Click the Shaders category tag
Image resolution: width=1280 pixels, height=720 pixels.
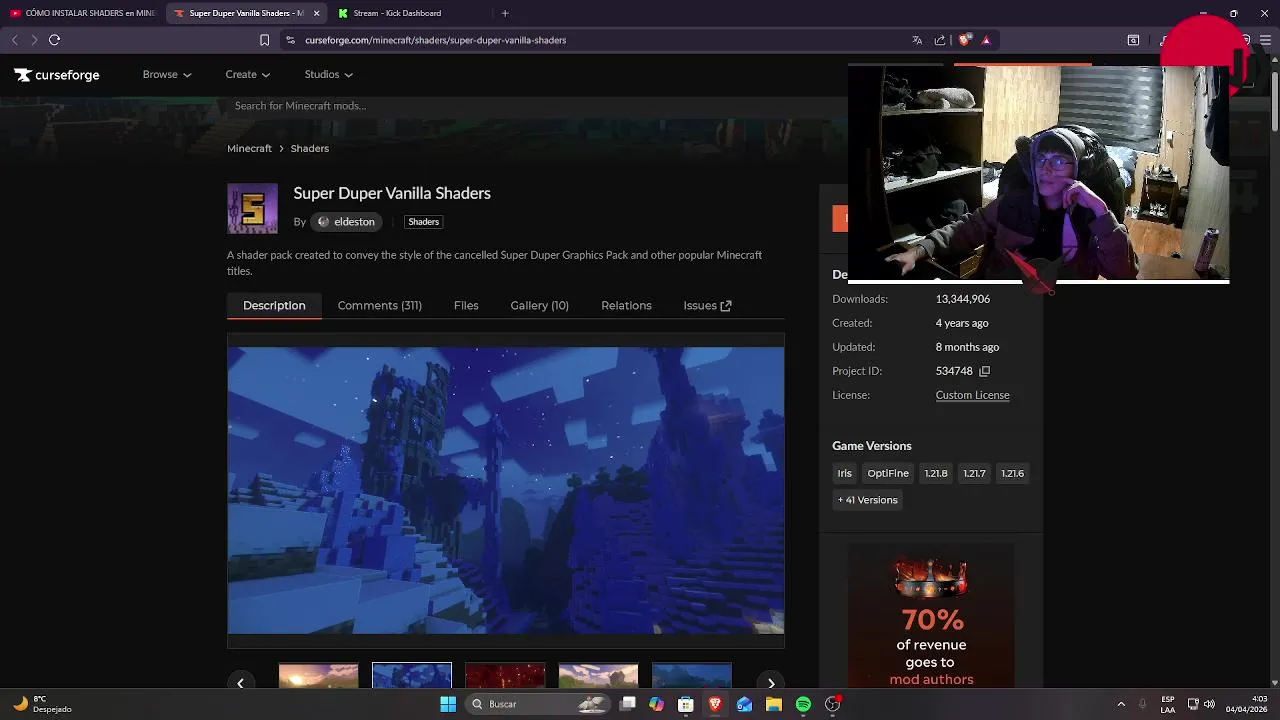pyautogui.click(x=423, y=222)
